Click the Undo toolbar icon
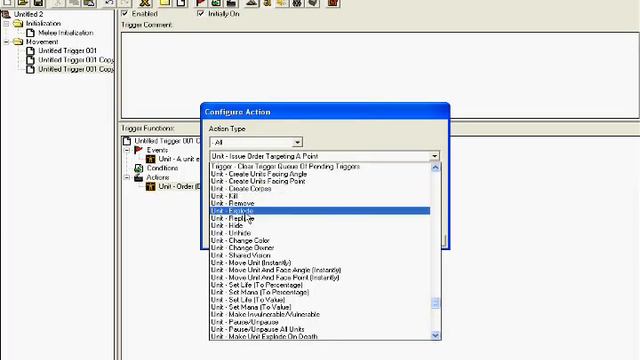The width and height of the screenshot is (640, 360). [109, 3]
